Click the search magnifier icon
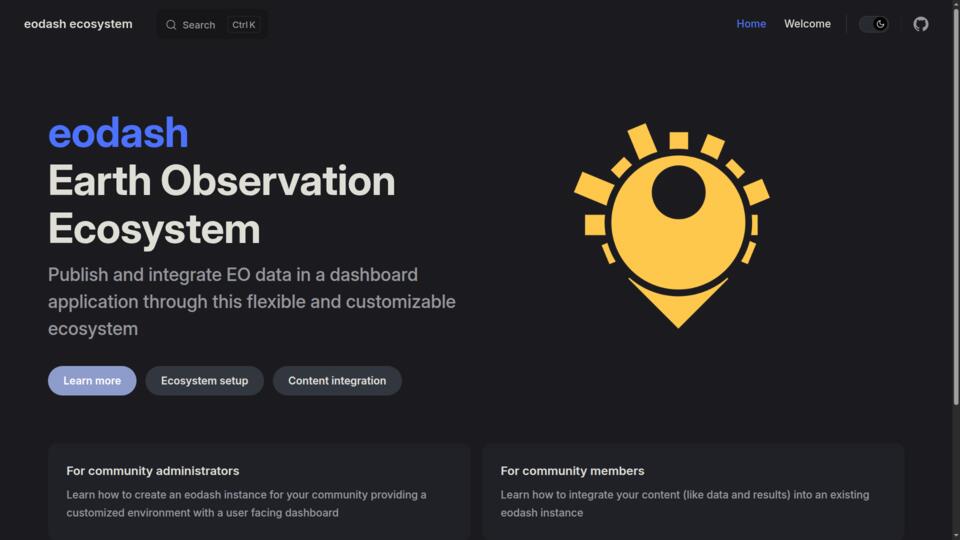Image resolution: width=960 pixels, height=540 pixels. 171,24
